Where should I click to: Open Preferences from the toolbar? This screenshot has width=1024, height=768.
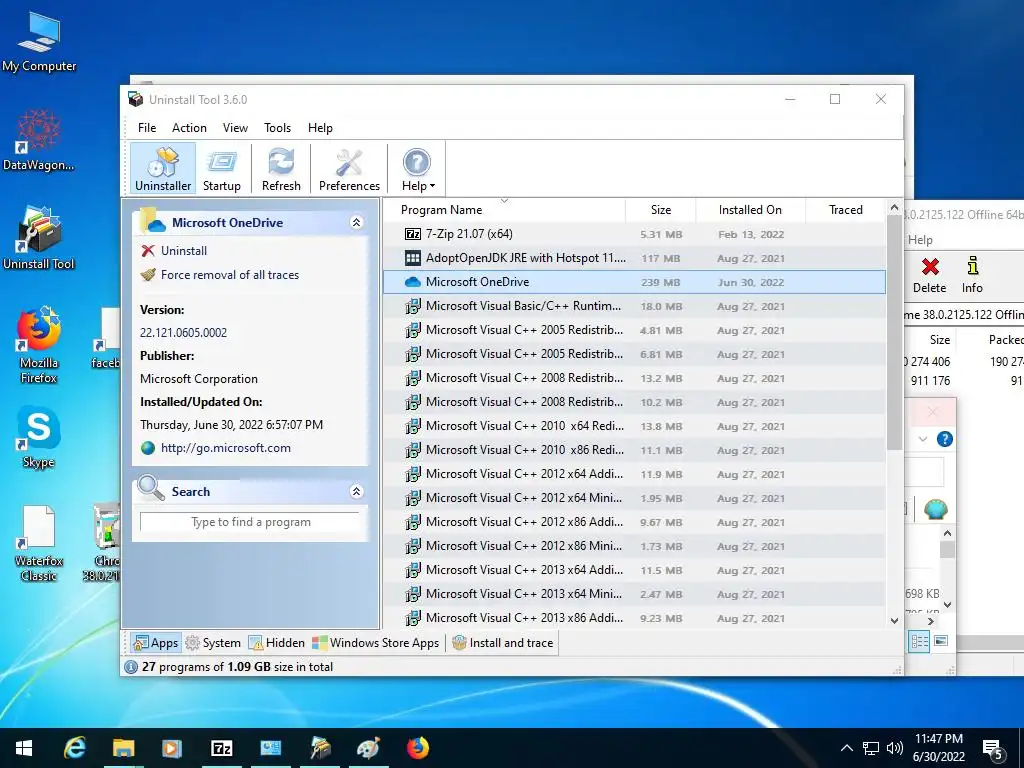pyautogui.click(x=349, y=169)
